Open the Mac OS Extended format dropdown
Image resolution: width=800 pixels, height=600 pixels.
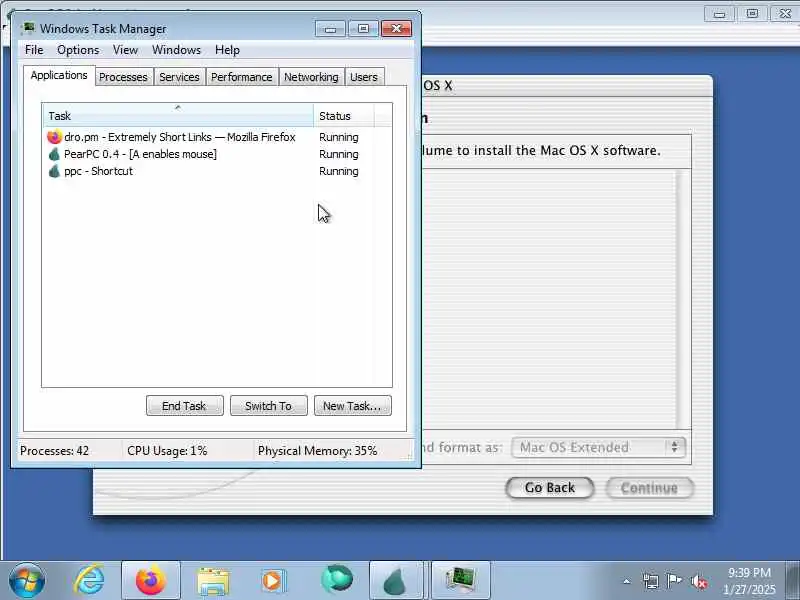[598, 447]
